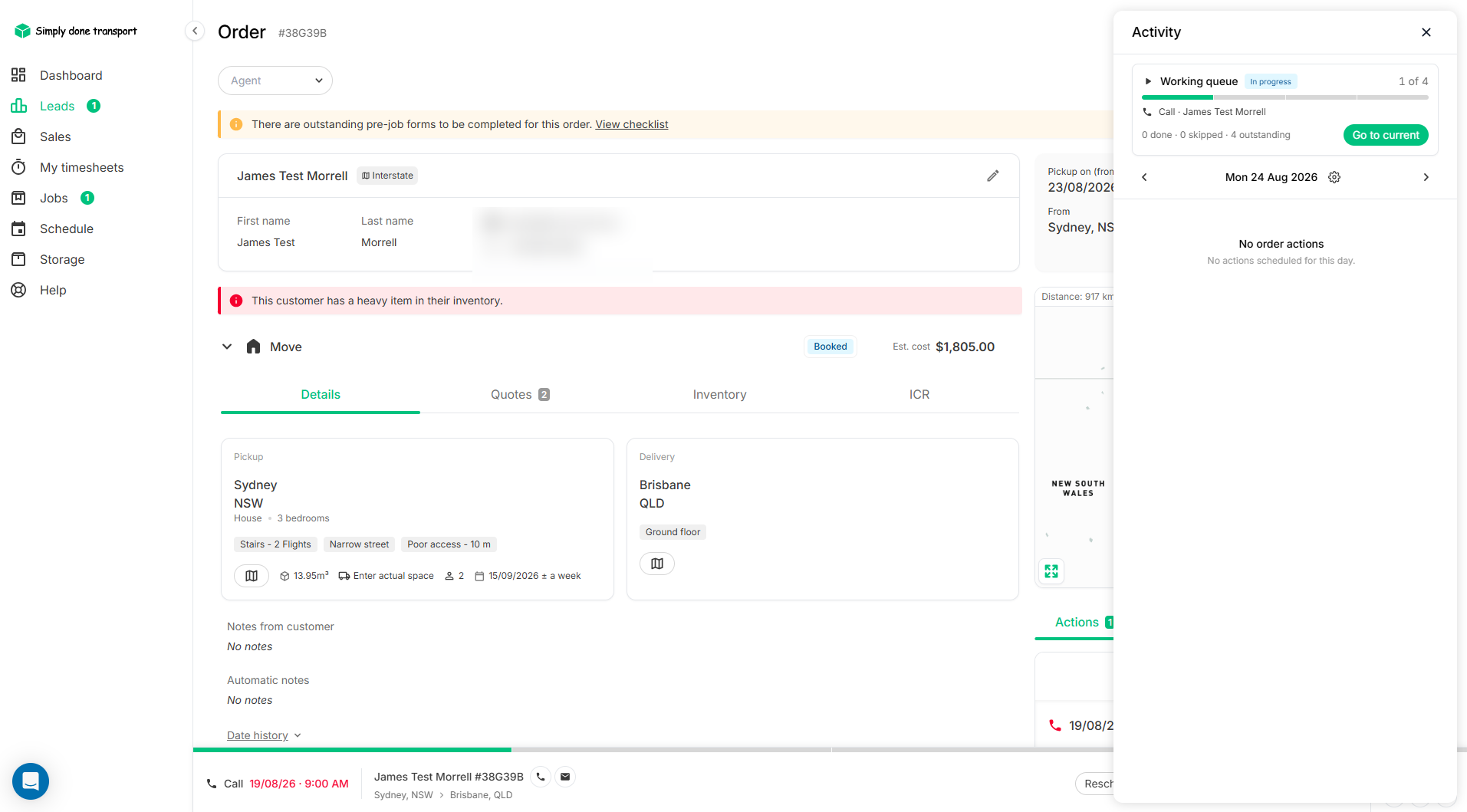
Task: Open Delivery address map icon
Action: click(657, 564)
